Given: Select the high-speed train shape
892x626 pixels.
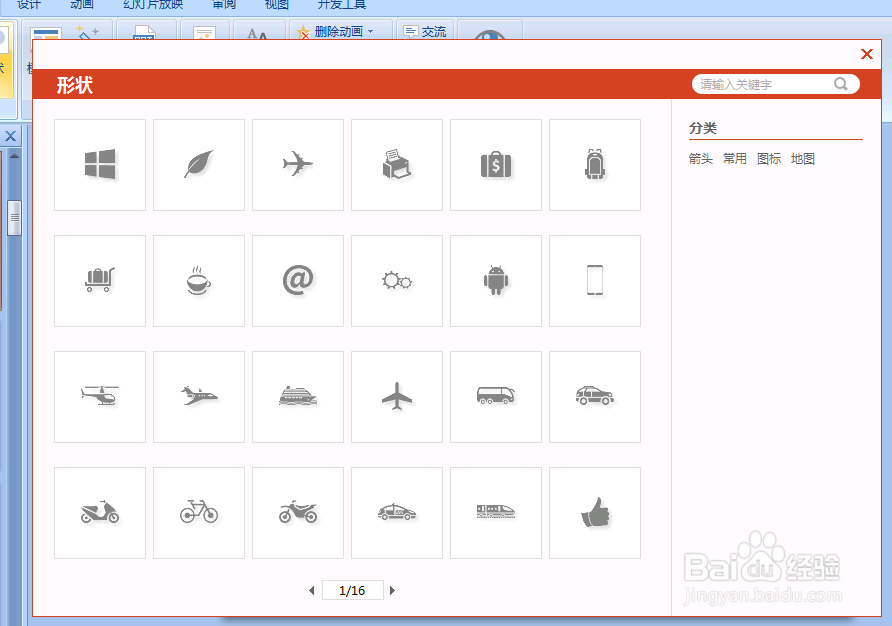Looking at the screenshot, I should [496, 513].
